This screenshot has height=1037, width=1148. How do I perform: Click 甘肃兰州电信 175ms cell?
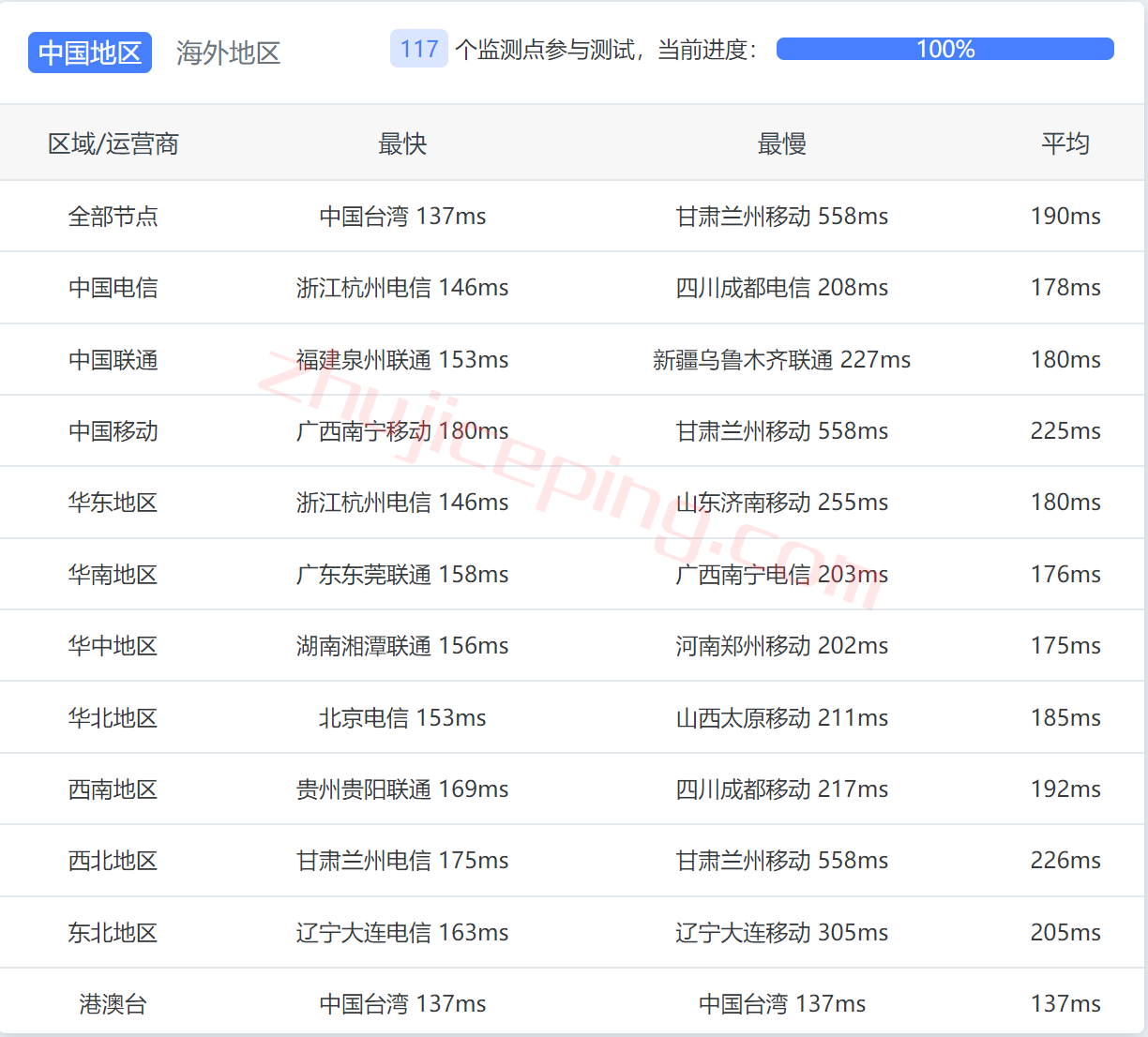[402, 861]
